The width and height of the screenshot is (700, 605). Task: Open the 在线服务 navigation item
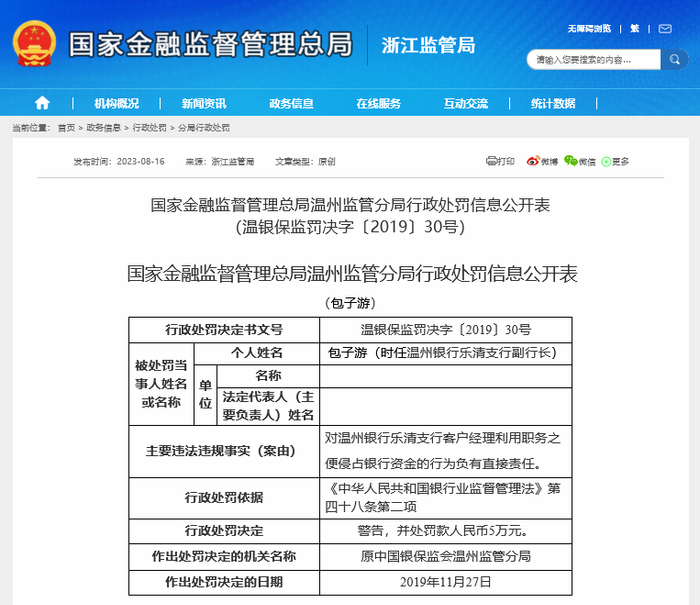[379, 104]
